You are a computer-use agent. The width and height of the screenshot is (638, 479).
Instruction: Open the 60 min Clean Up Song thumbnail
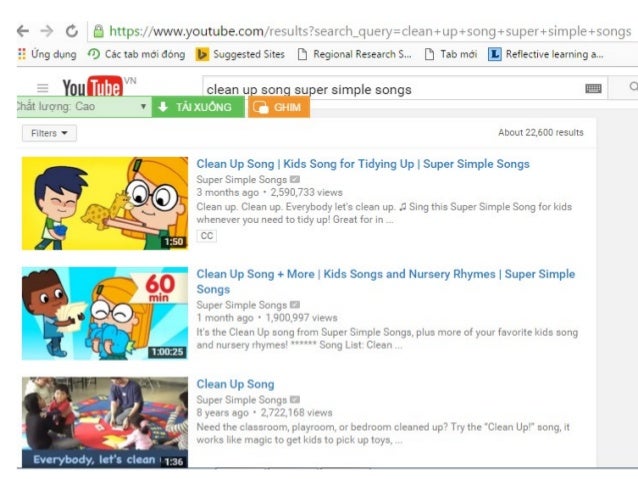tap(105, 313)
